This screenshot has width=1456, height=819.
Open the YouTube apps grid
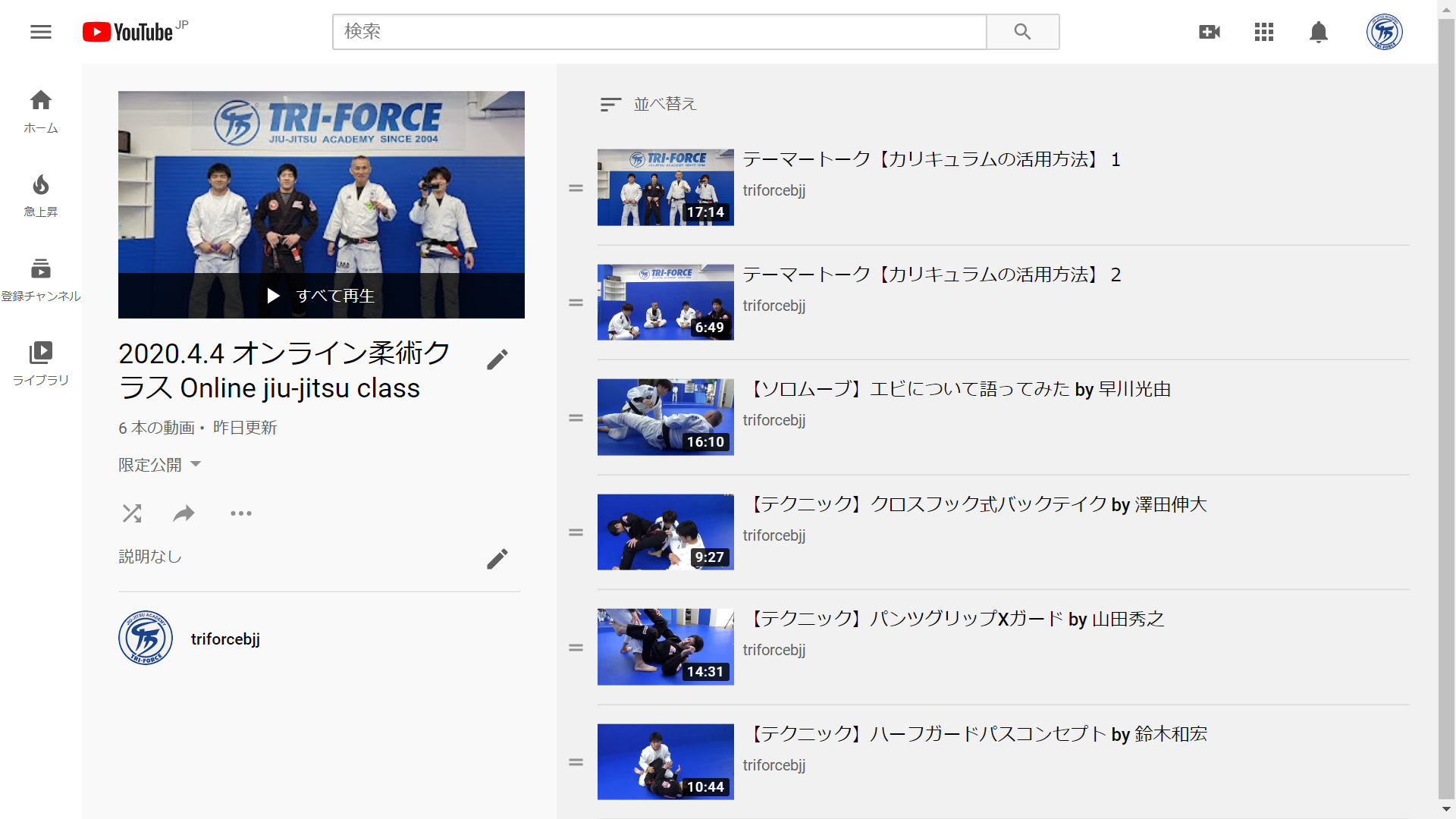pos(1264,32)
